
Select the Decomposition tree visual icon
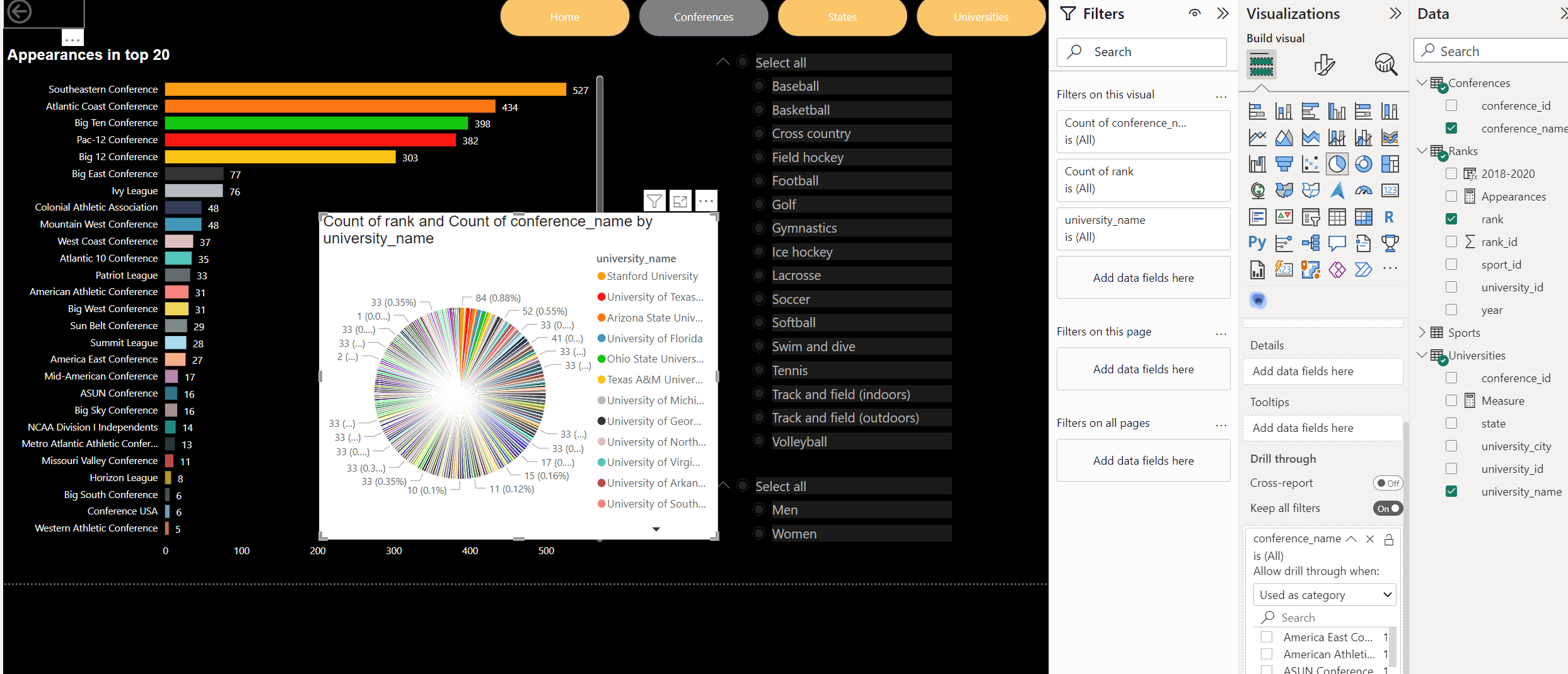1310,243
